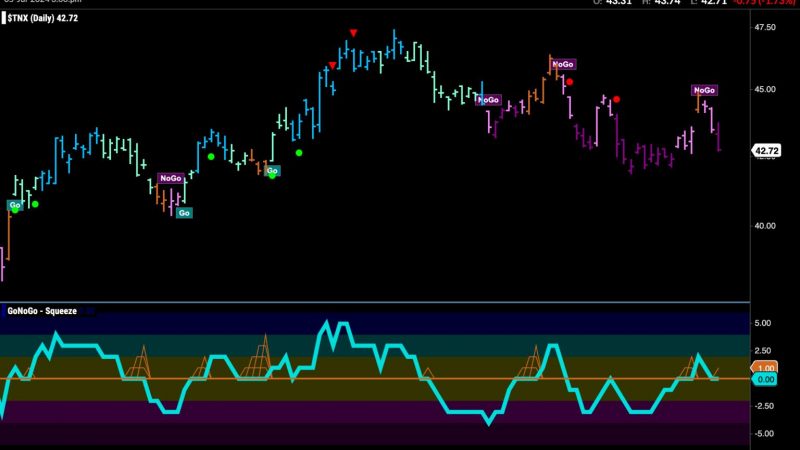Click the red dot under the peak NoGo

570,82
